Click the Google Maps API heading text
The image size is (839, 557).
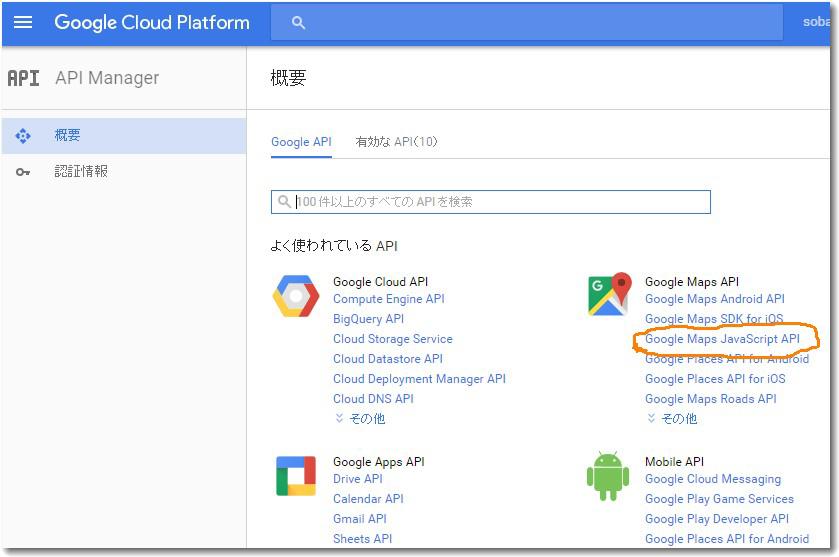pos(692,281)
